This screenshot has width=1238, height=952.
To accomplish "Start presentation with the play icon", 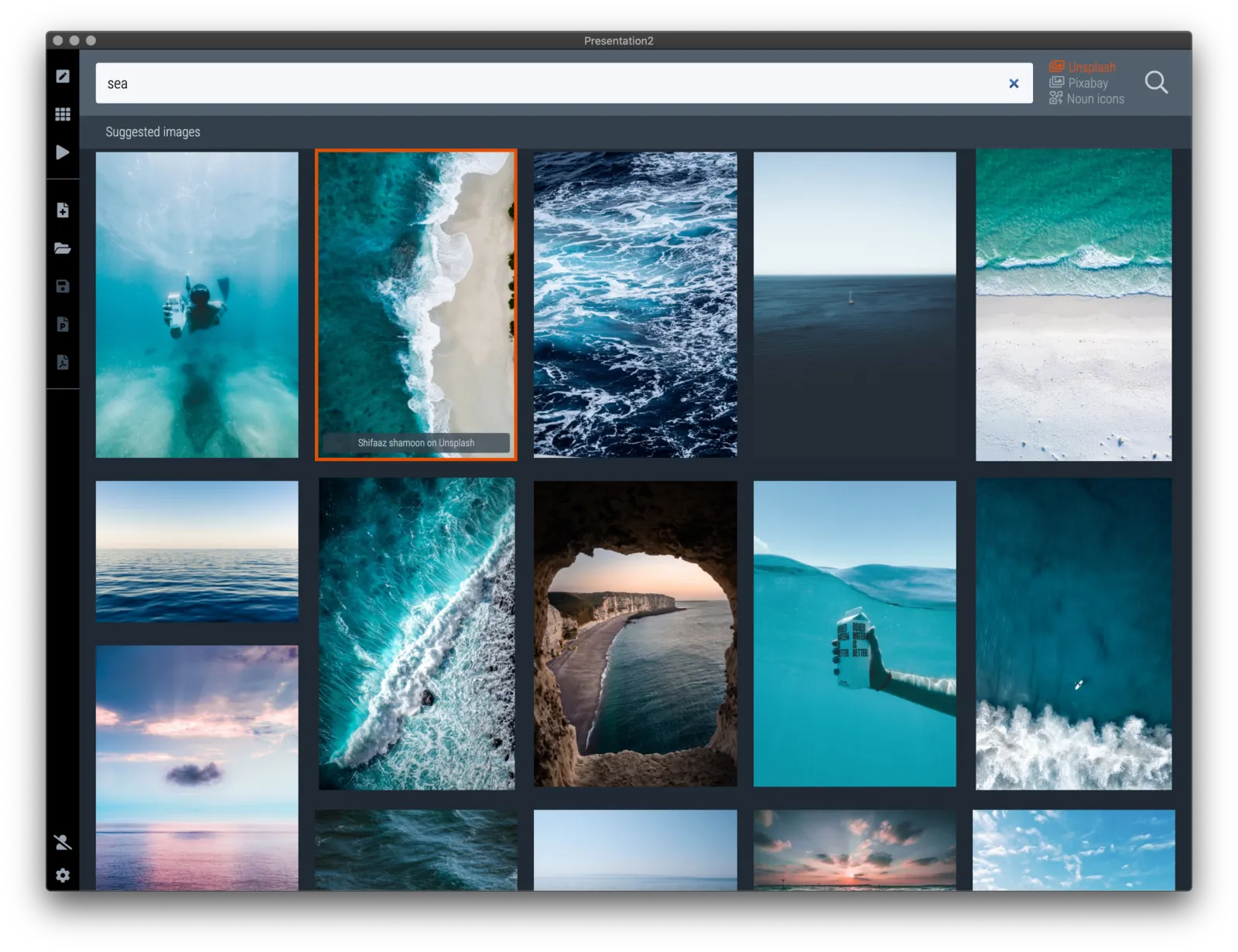I will tap(63, 152).
